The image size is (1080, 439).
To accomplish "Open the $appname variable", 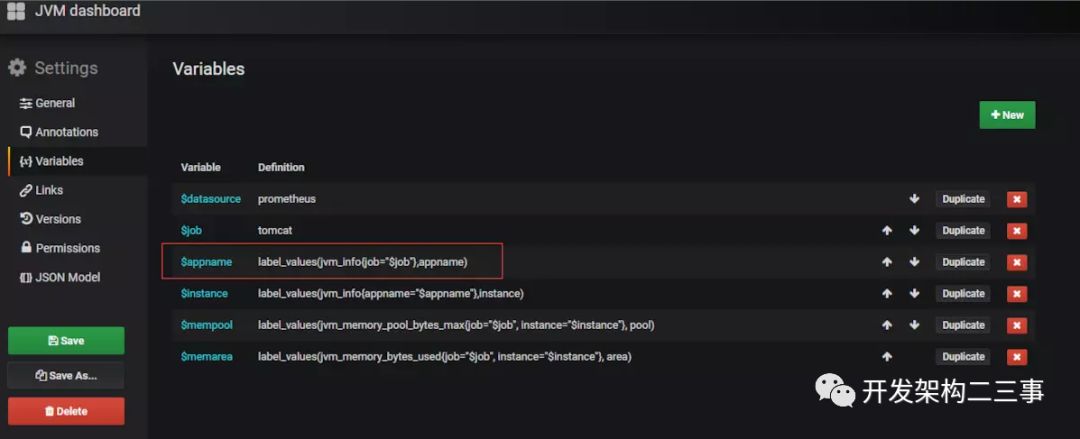I will tap(206, 262).
